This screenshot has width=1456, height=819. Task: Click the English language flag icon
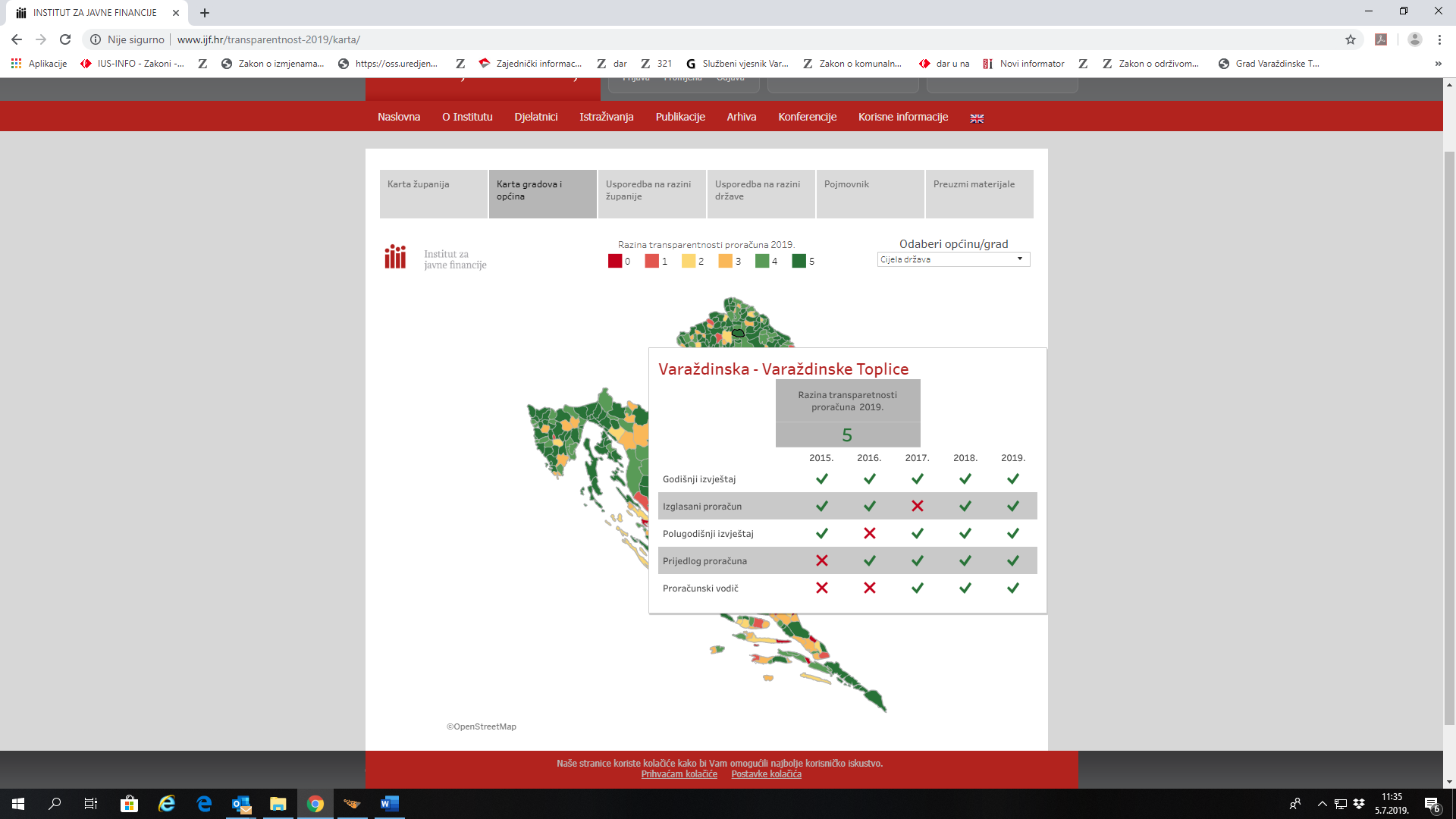click(977, 118)
